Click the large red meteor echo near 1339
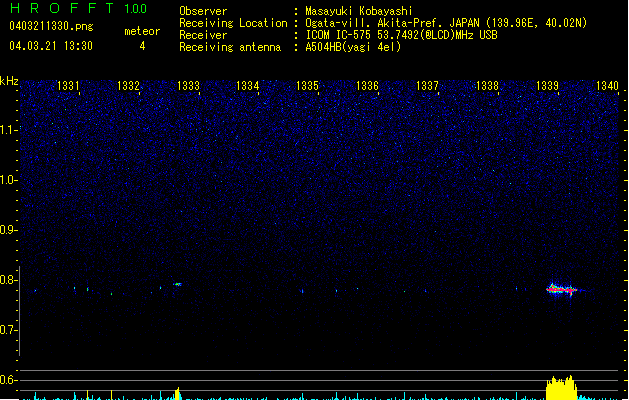The height and width of the screenshot is (400, 629). point(562,289)
